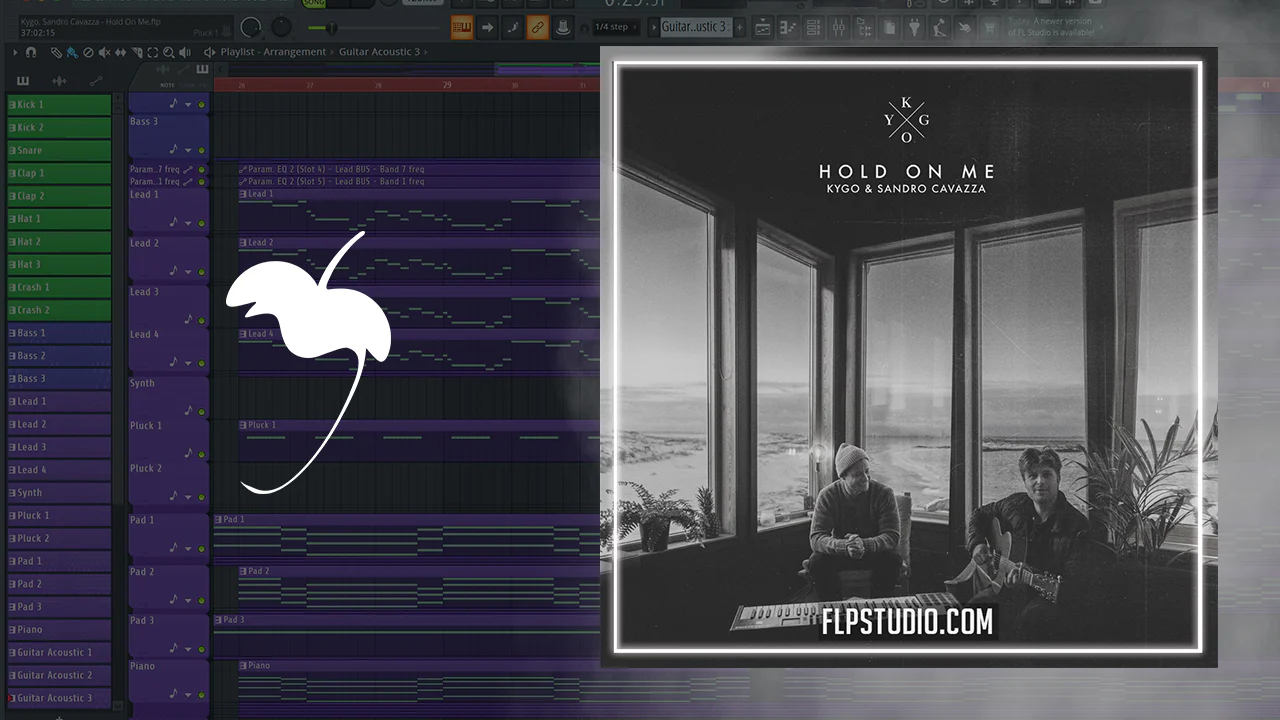Click the horizontal slider handle in top toolbar
The image size is (1280, 720).
[x=331, y=28]
